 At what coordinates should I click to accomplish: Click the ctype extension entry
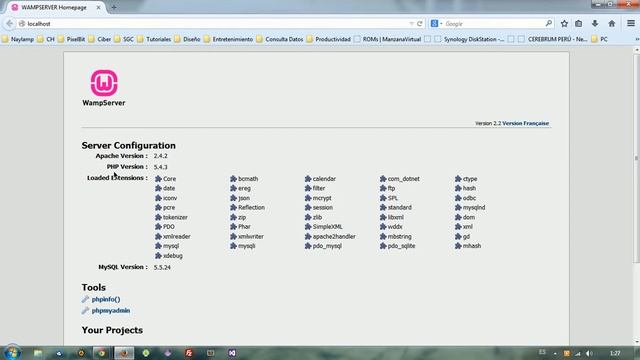coord(466,179)
